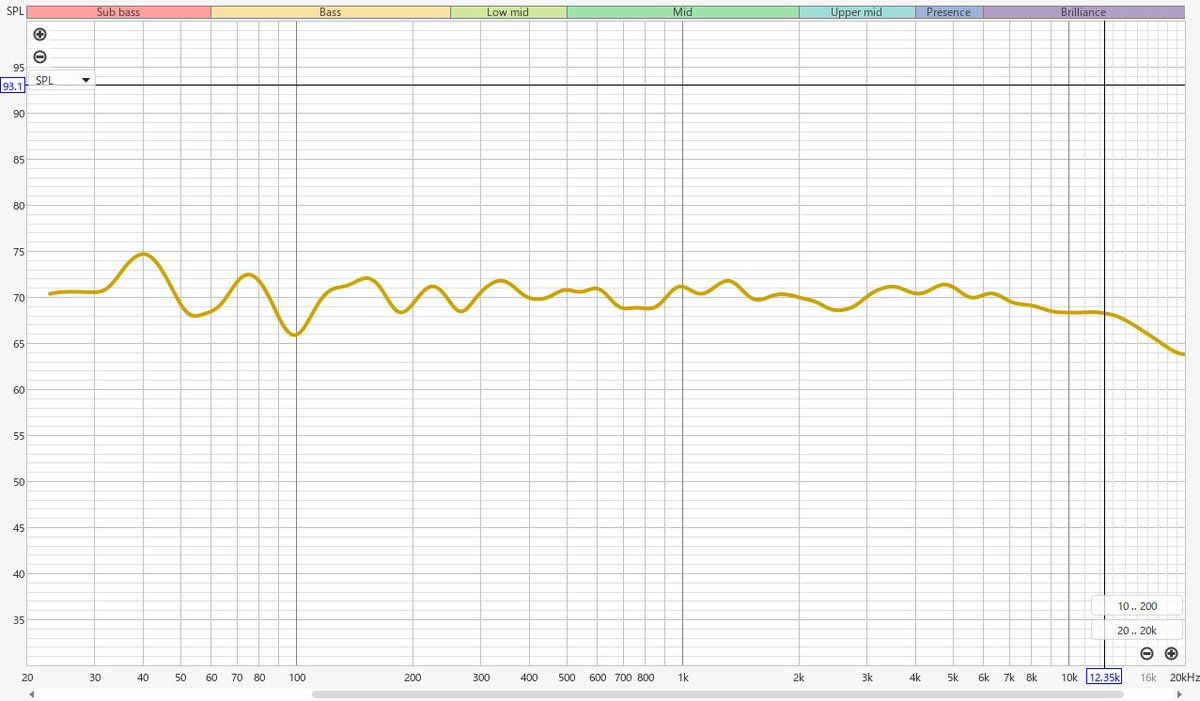The height and width of the screenshot is (701, 1200).
Task: Zoom in vertical axis with plus icon
Action: click(x=40, y=34)
